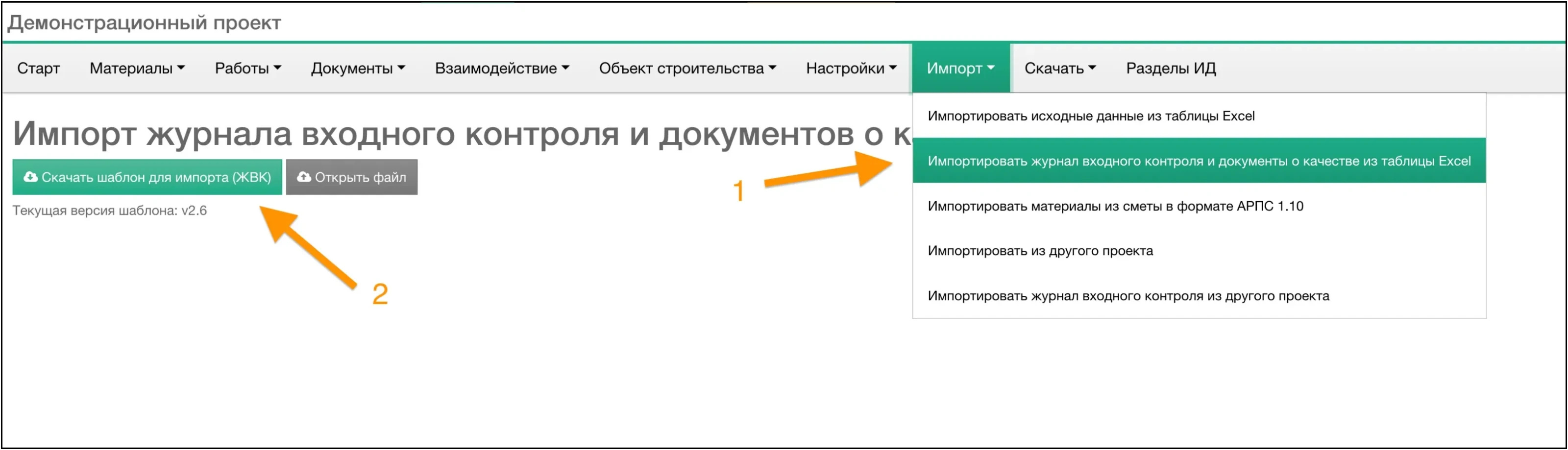Image resolution: width=1568 pixels, height=450 pixels.
Task: Click the upload icon on Открыть файл button
Action: pos(304,177)
